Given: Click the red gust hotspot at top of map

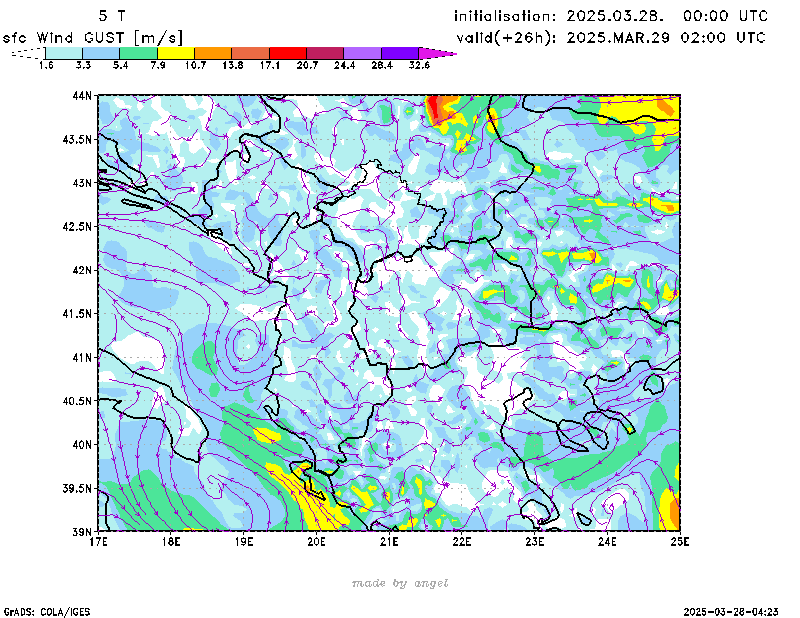Looking at the screenshot, I should click(x=438, y=105).
